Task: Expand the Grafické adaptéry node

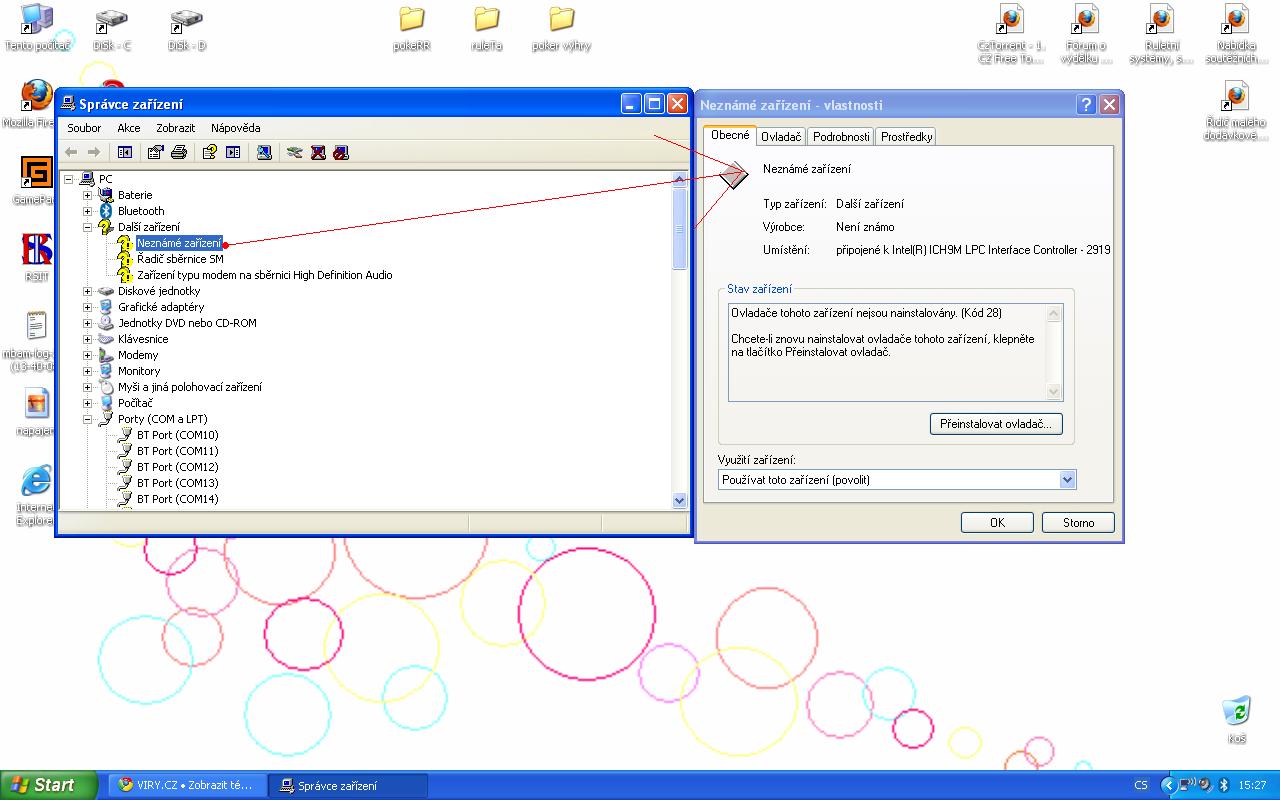Action: [x=88, y=307]
